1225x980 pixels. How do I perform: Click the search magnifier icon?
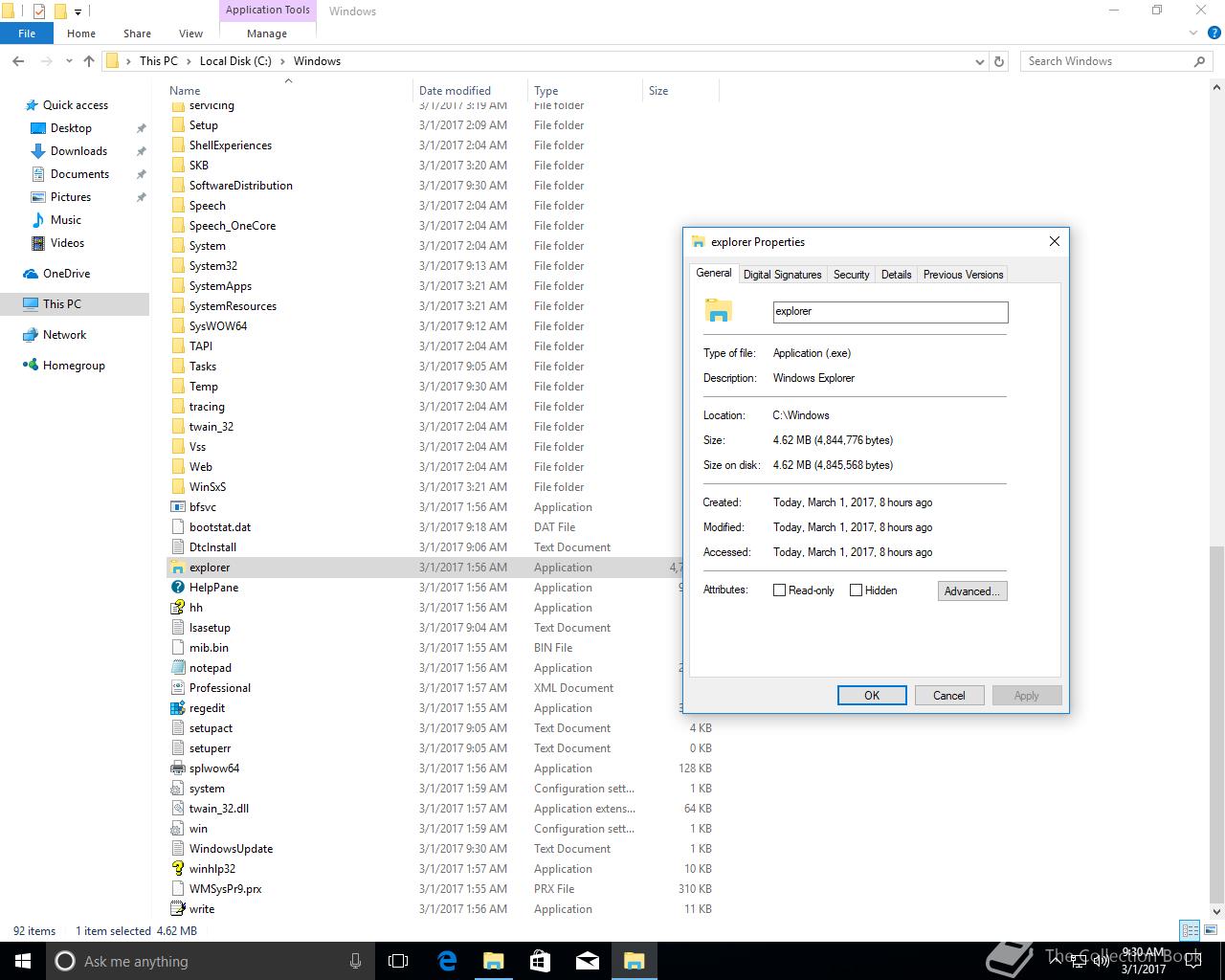coord(1199,61)
